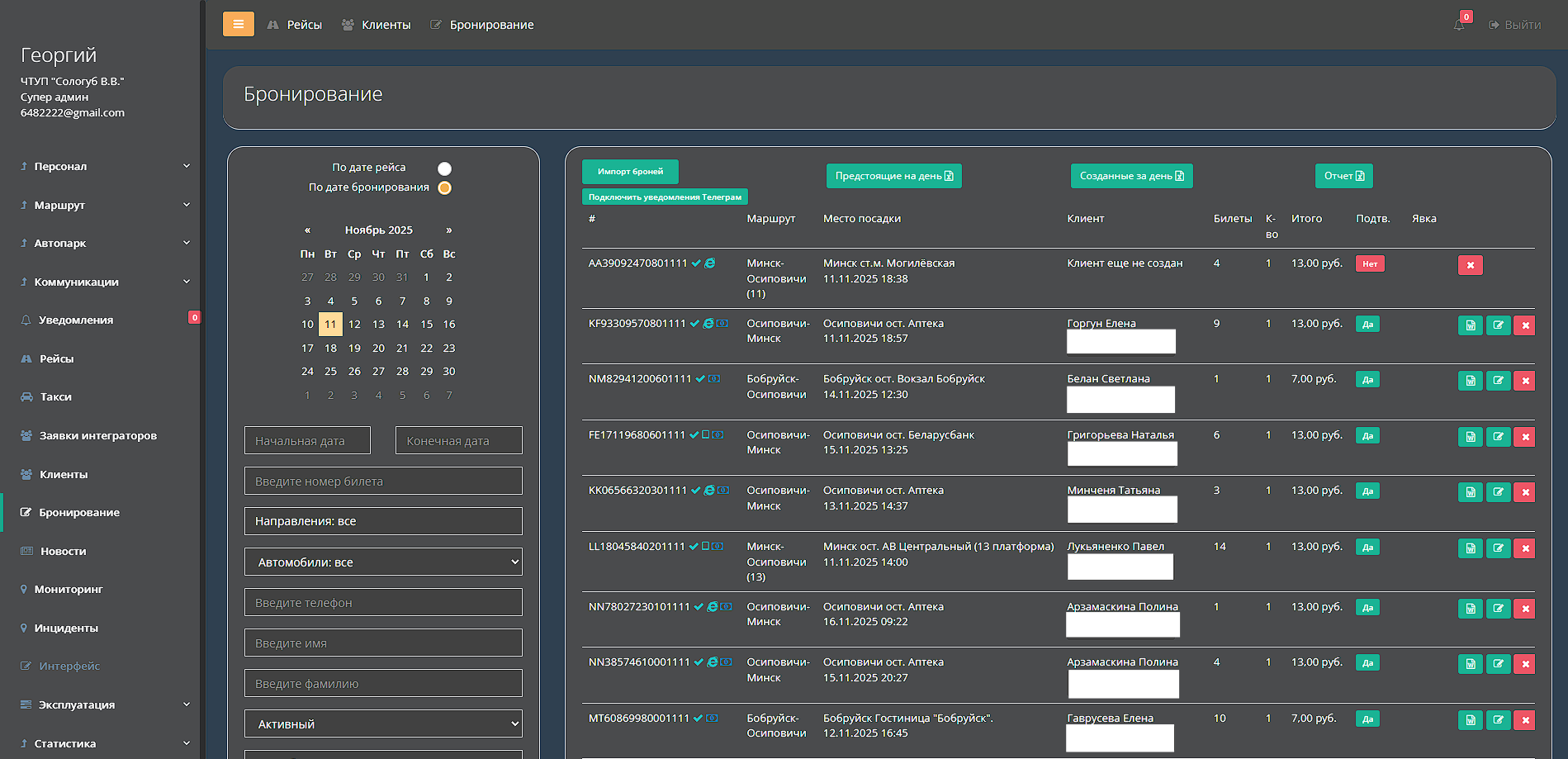This screenshot has width=1568, height=759.
Task: Go to next month in calendar
Action: [449, 230]
